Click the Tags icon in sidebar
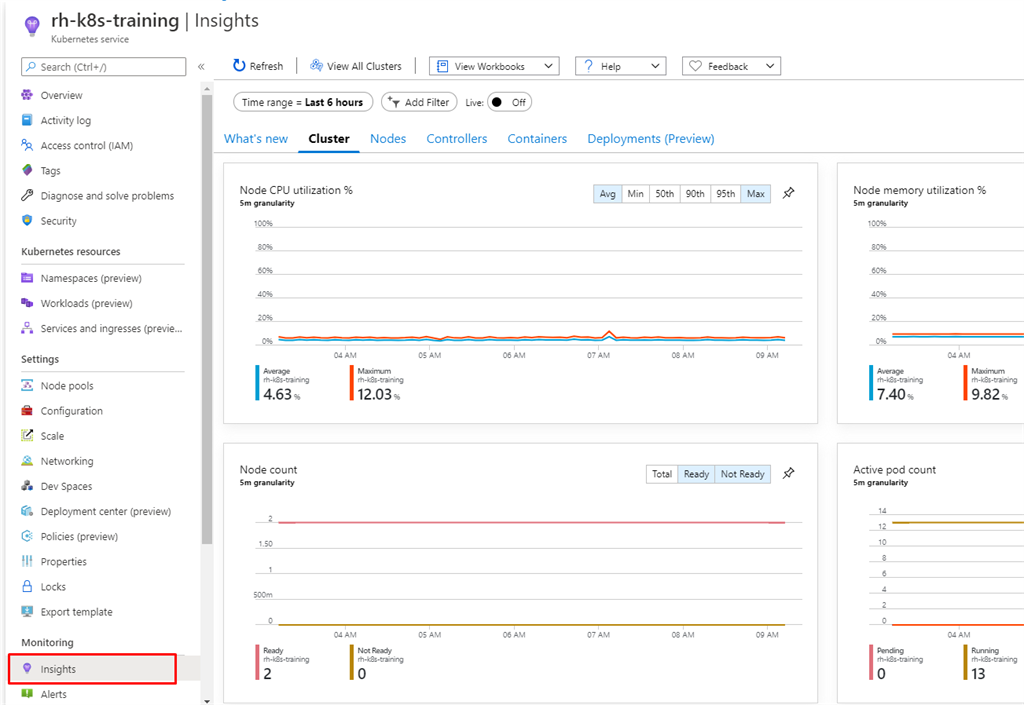Viewport: 1024px width, 705px height. pos(28,170)
